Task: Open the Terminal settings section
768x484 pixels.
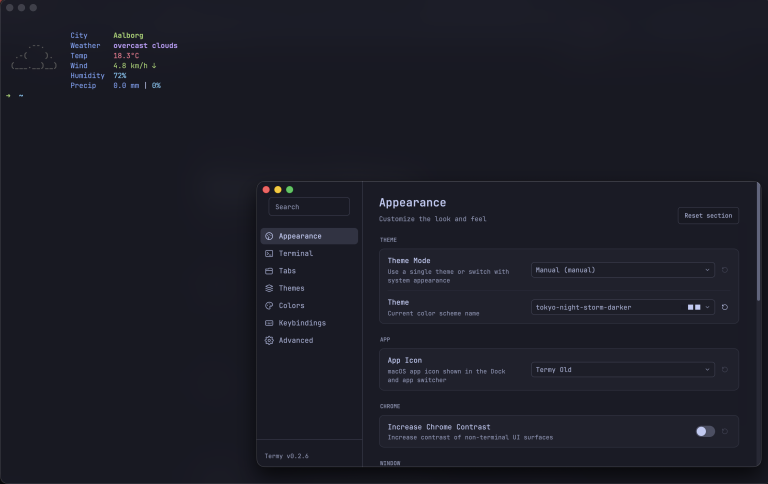Action: (x=309, y=253)
